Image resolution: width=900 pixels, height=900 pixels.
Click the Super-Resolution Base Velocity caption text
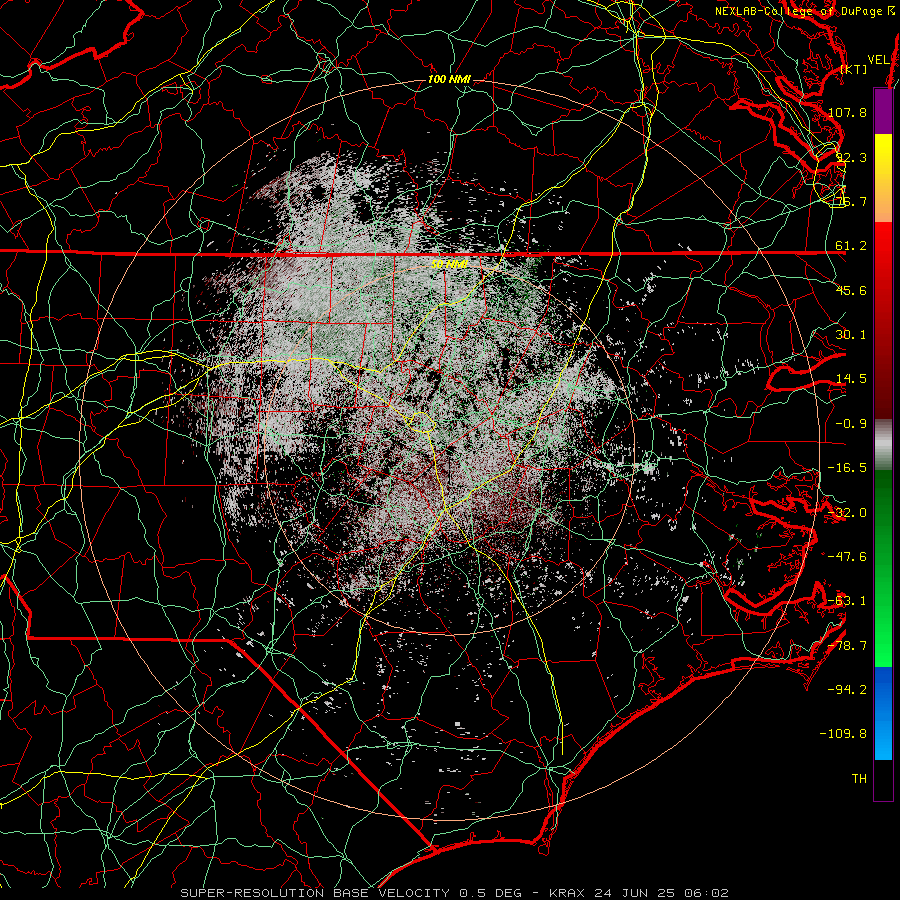(x=455, y=893)
